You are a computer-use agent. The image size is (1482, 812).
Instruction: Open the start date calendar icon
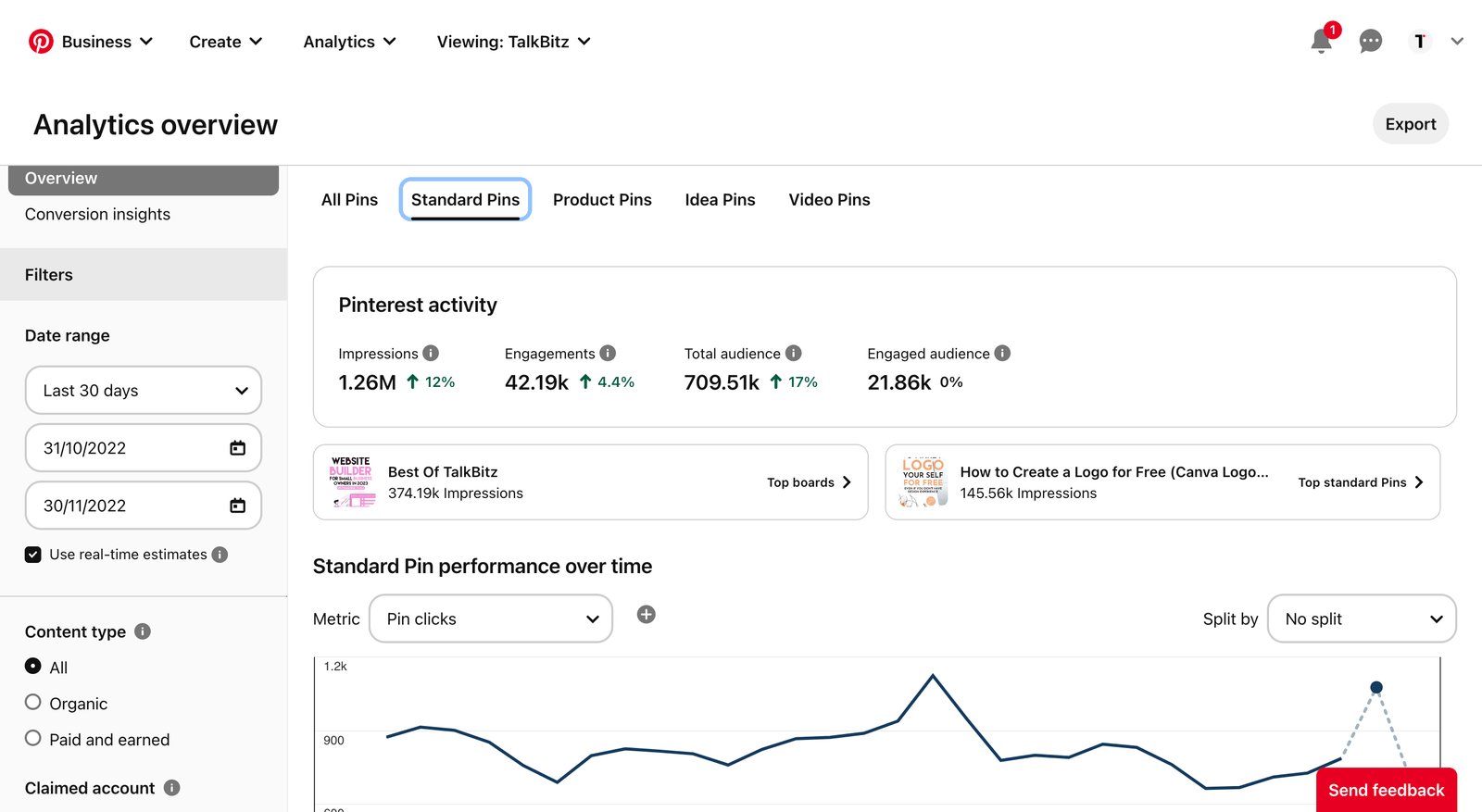pos(238,448)
